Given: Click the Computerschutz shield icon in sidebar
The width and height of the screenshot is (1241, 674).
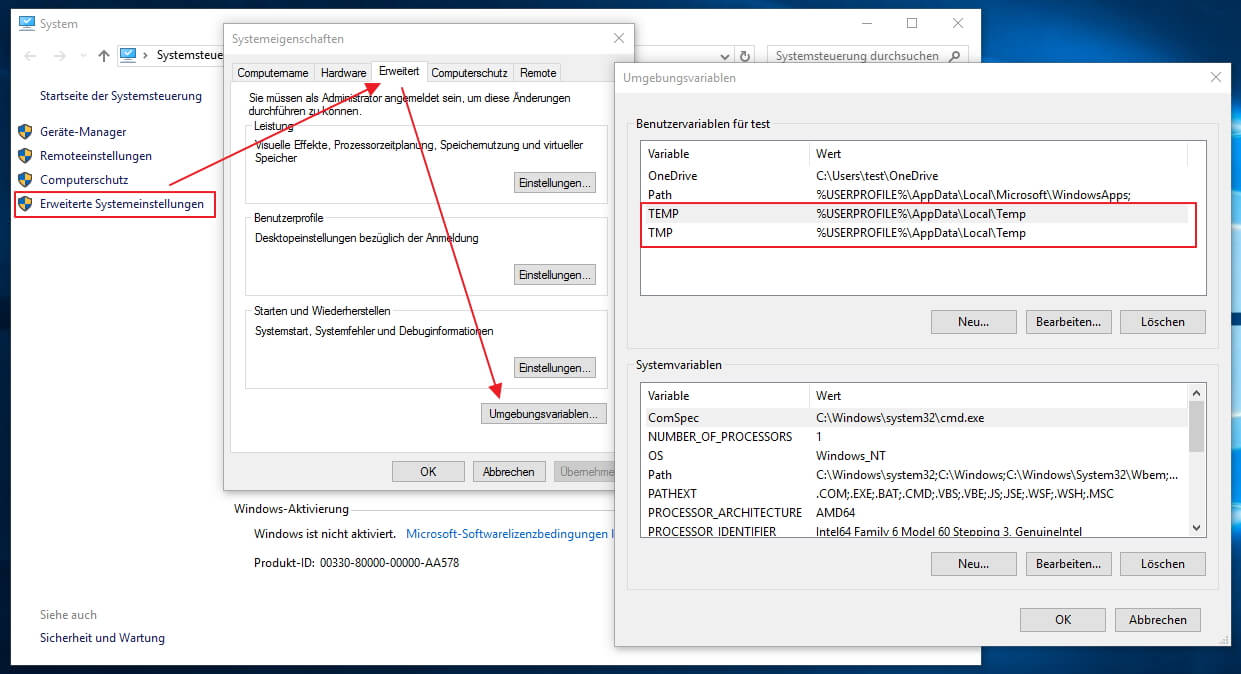Looking at the screenshot, I should [25, 179].
